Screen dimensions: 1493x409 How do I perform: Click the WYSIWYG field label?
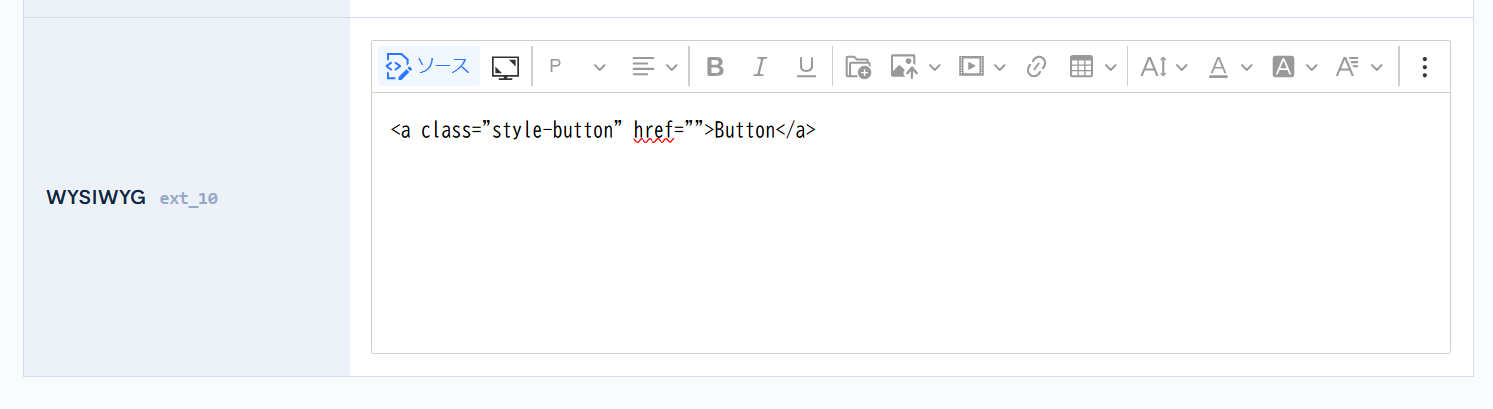[96, 198]
